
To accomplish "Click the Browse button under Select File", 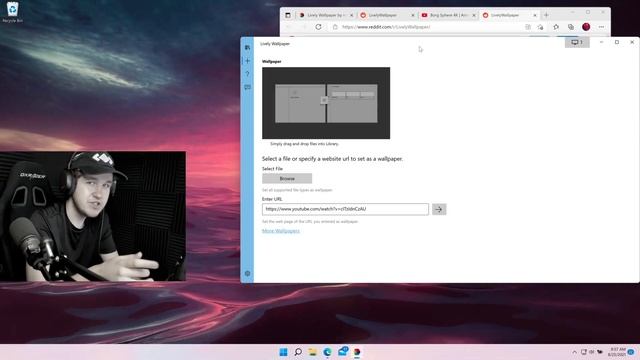I will [x=287, y=178].
